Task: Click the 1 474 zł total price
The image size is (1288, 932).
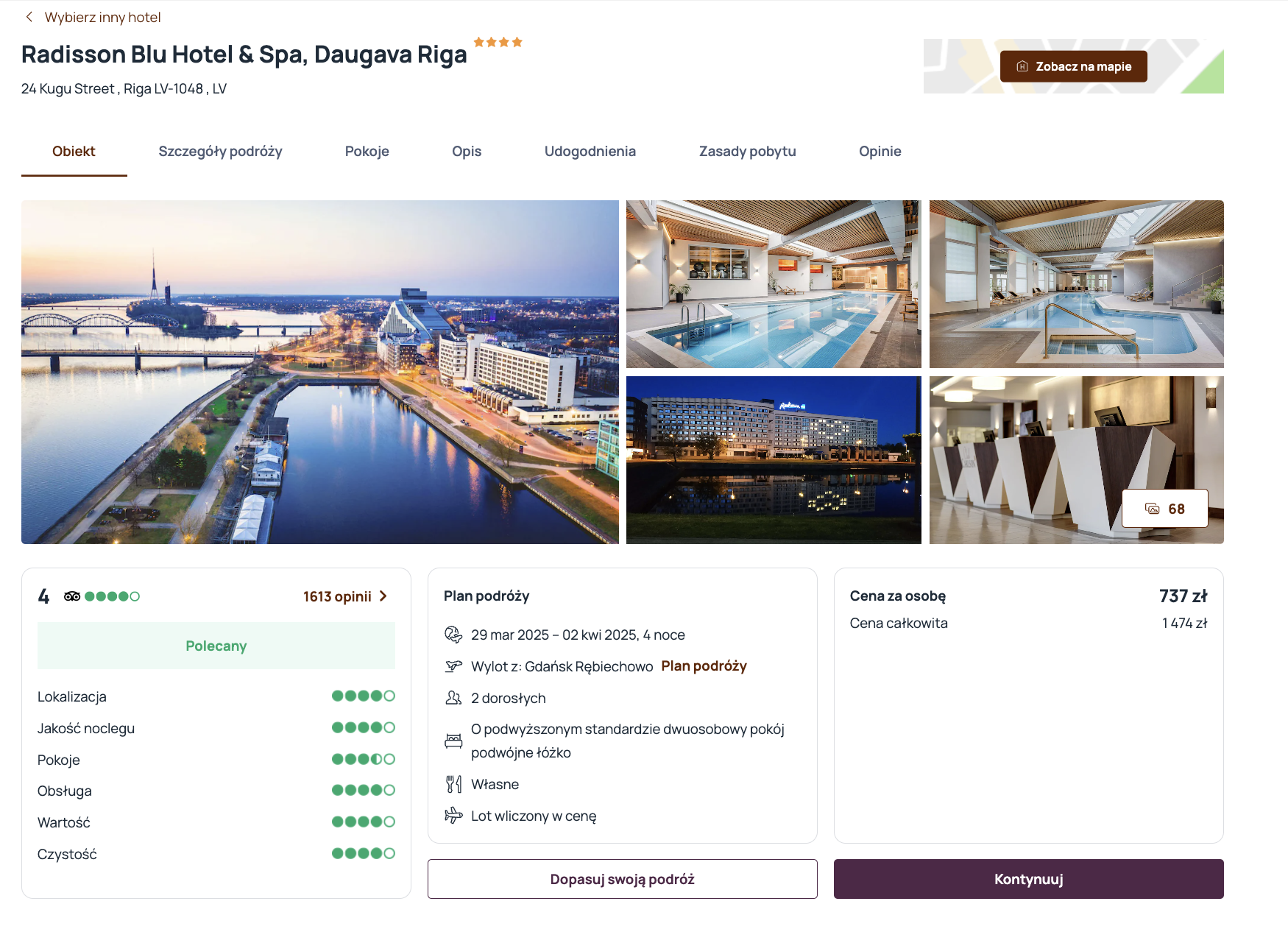Action: point(1184,624)
